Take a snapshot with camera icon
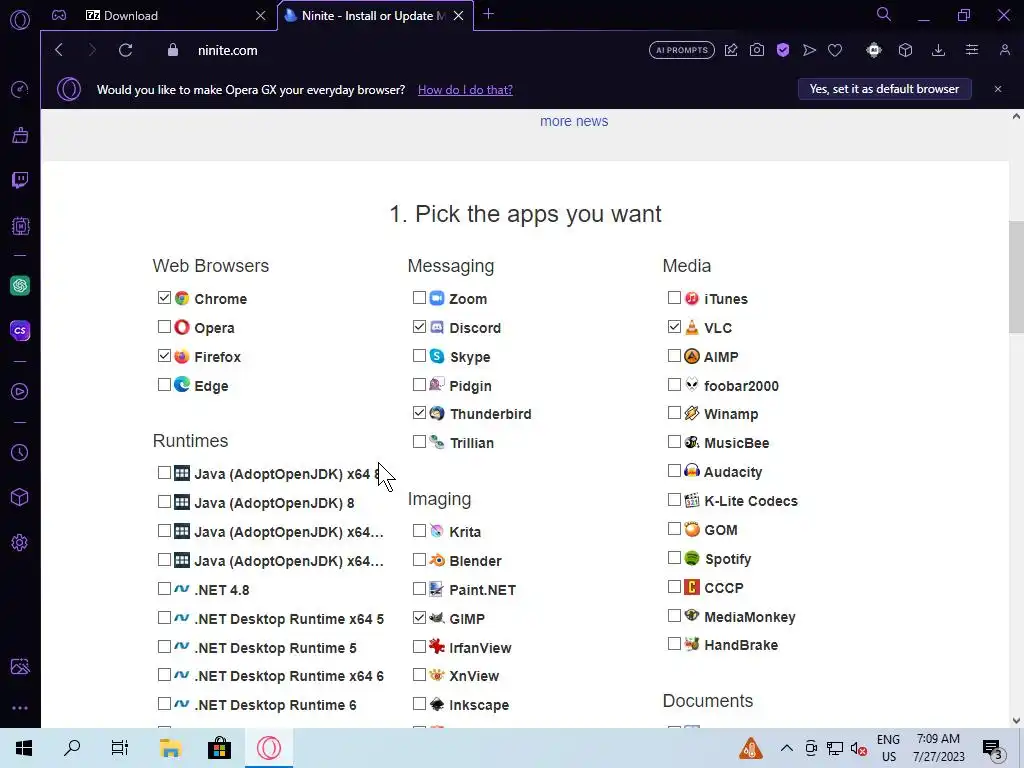 (757, 50)
